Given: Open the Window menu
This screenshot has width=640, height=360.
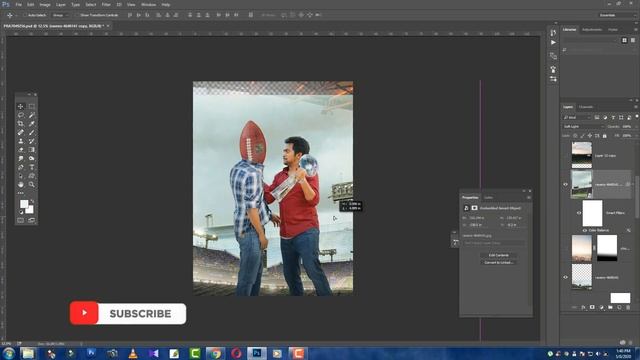Looking at the screenshot, I should point(148,4).
